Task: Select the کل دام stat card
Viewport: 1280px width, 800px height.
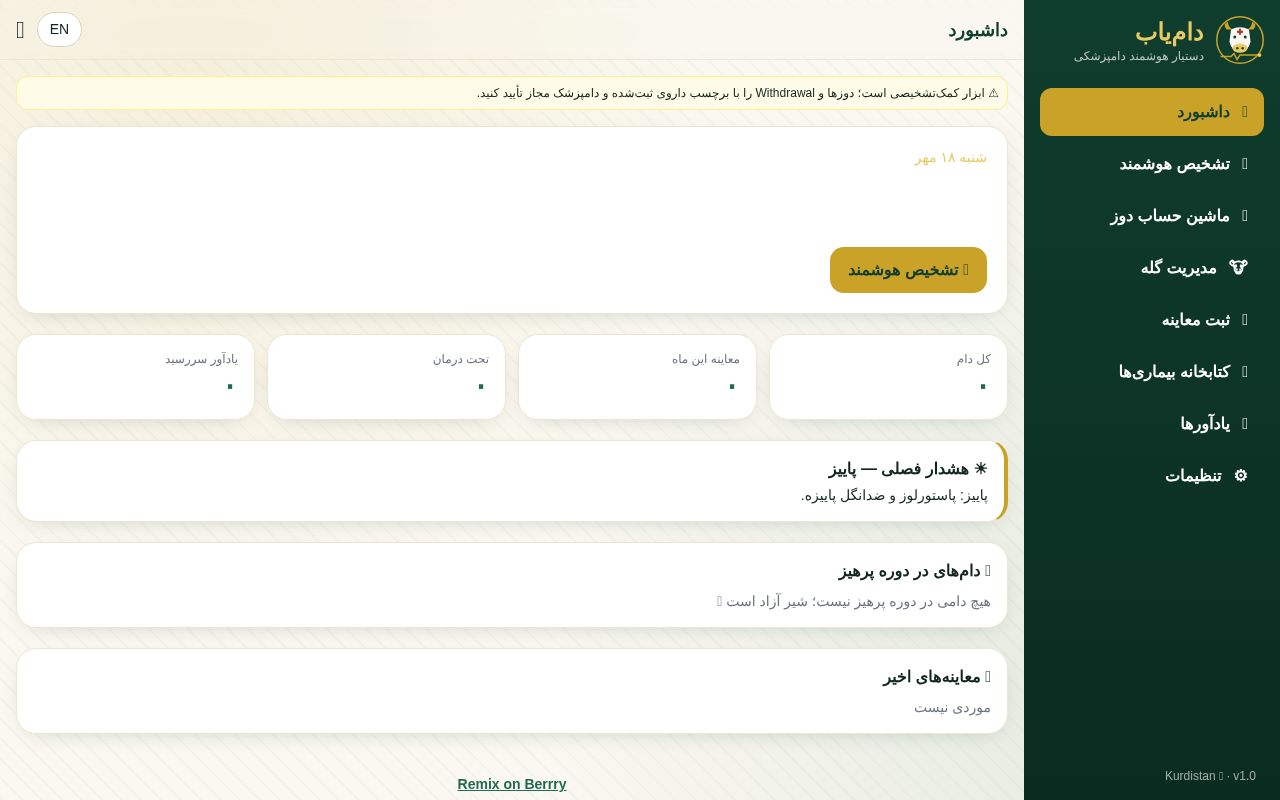Action: (888, 377)
